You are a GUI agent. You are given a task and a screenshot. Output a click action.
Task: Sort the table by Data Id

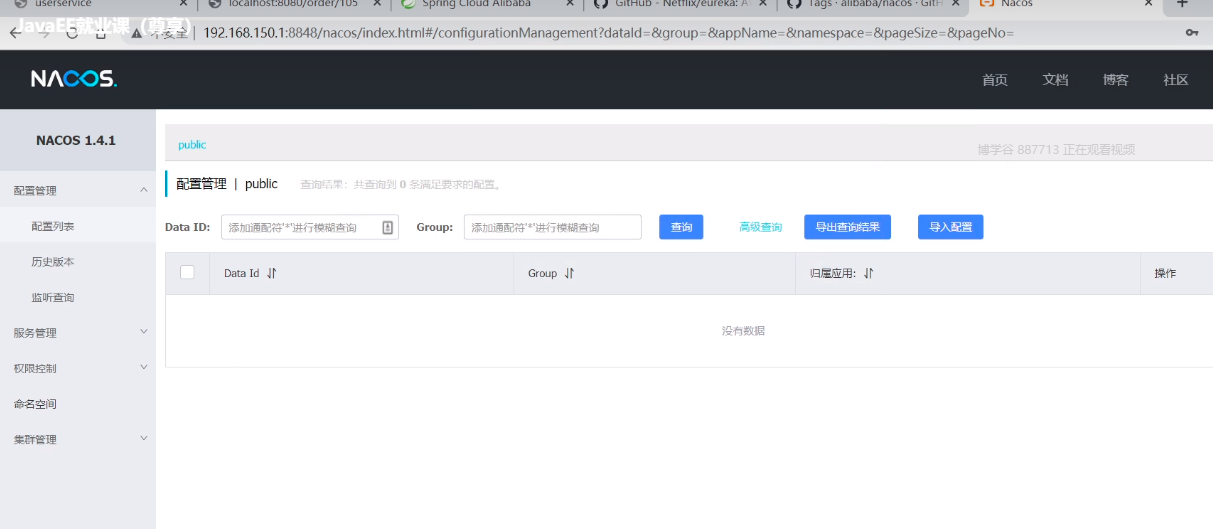pyautogui.click(x=272, y=273)
